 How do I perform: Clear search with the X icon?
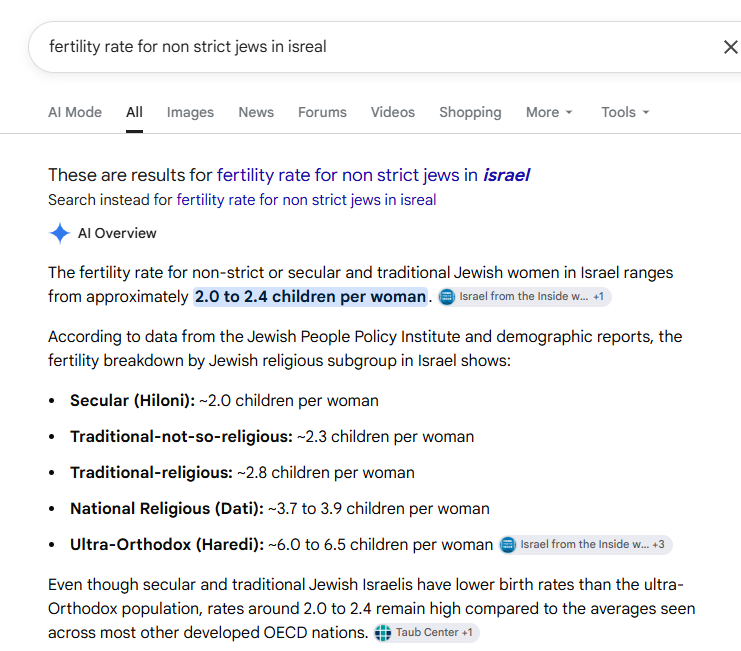tap(731, 47)
